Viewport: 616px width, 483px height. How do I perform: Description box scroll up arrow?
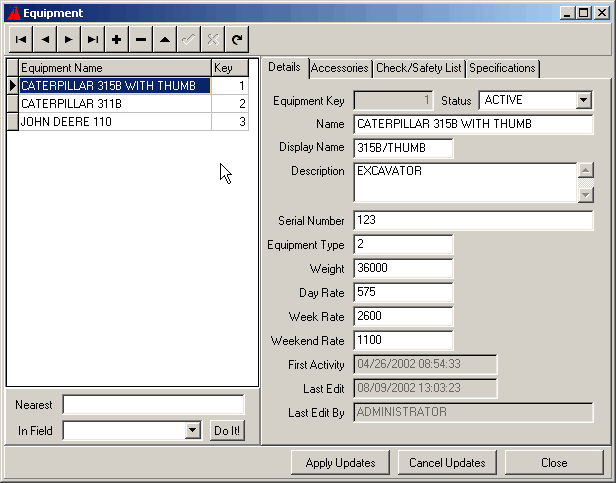[586, 171]
